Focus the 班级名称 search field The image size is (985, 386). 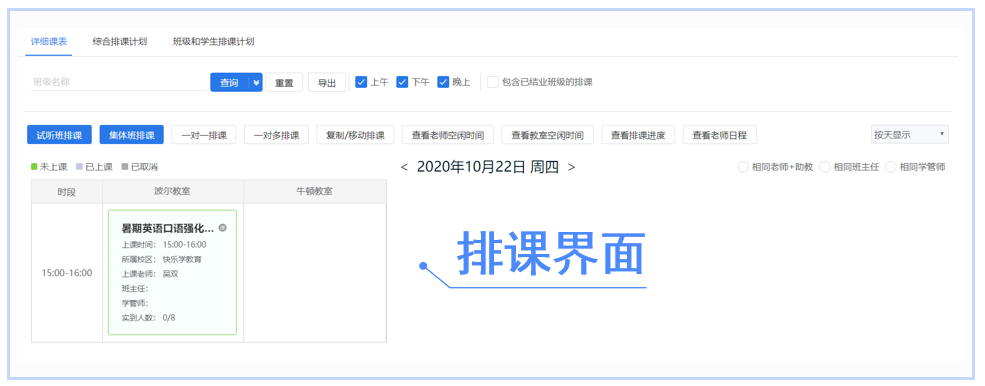pos(119,82)
